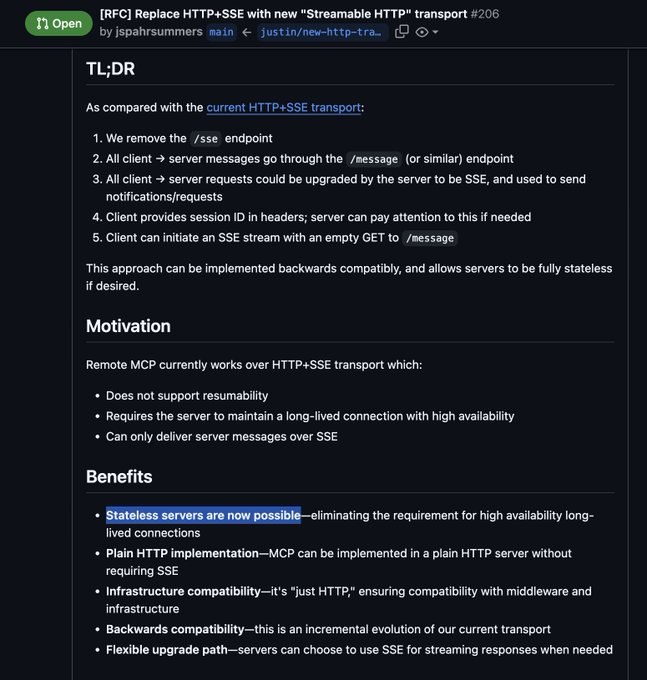Screen dimensions: 647x680
Task: Click the Motivation heading
Action: [128, 326]
